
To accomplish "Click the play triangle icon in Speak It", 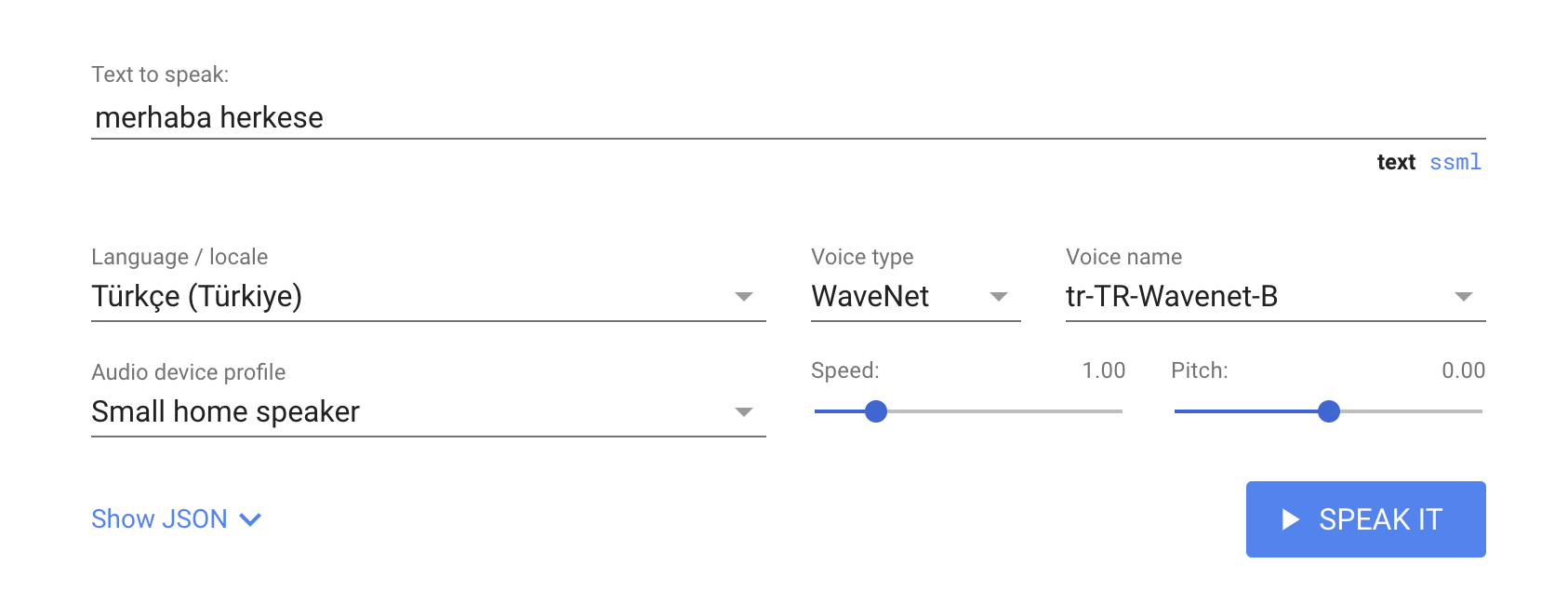I will point(1290,519).
